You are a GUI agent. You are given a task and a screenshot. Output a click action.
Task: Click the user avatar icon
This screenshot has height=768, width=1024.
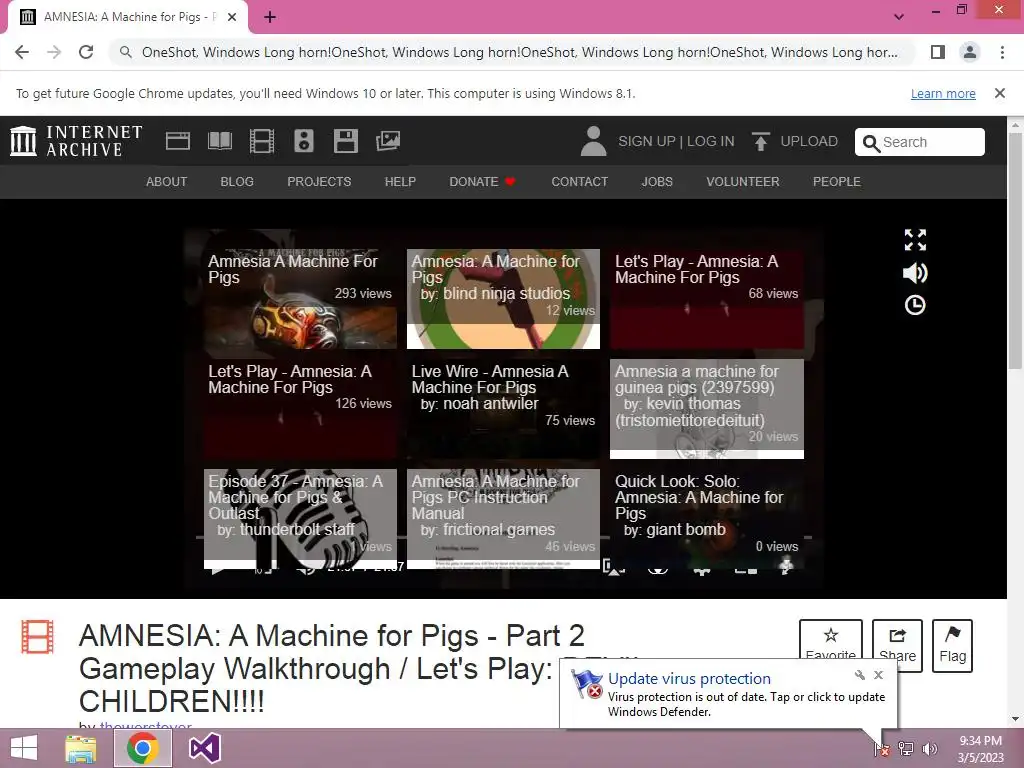pyautogui.click(x=593, y=141)
